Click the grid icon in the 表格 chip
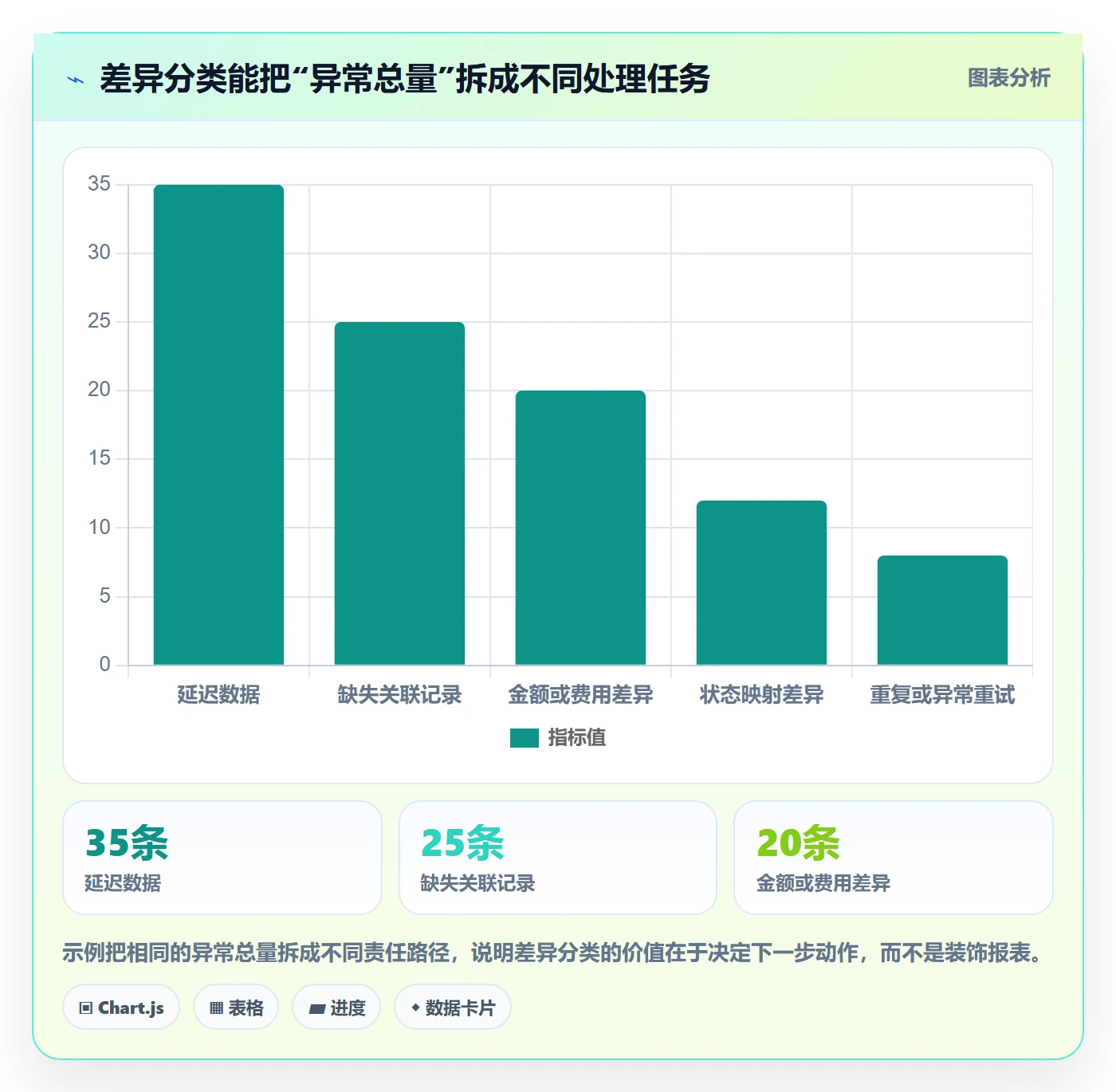The width and height of the screenshot is (1116, 1092). (x=216, y=1008)
